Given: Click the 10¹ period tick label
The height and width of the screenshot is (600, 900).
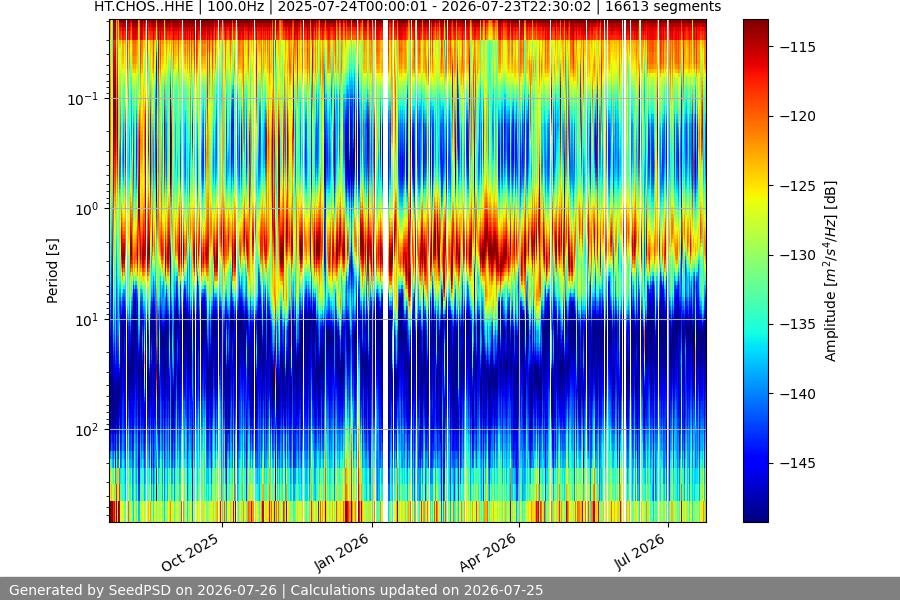Looking at the screenshot, I should (x=87, y=320).
